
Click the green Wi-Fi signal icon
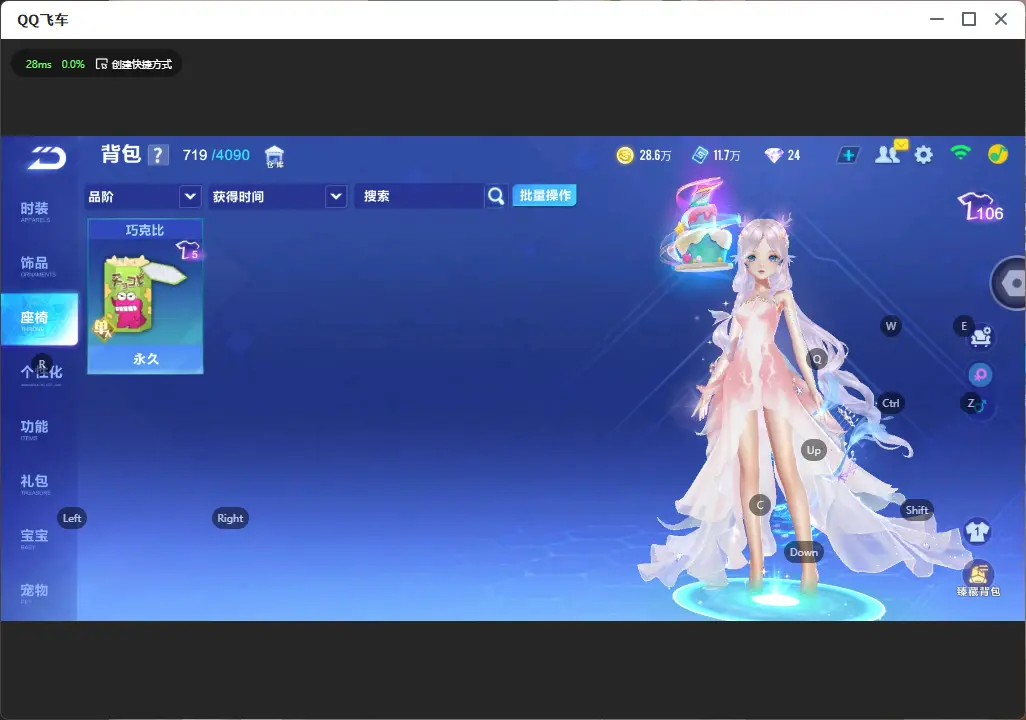pyautogui.click(x=961, y=153)
